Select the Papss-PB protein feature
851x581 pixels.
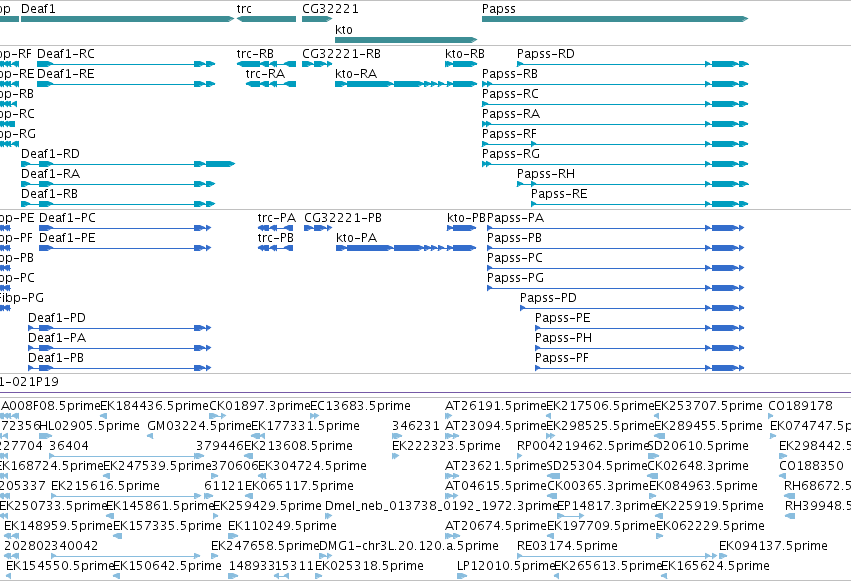tap(615, 248)
